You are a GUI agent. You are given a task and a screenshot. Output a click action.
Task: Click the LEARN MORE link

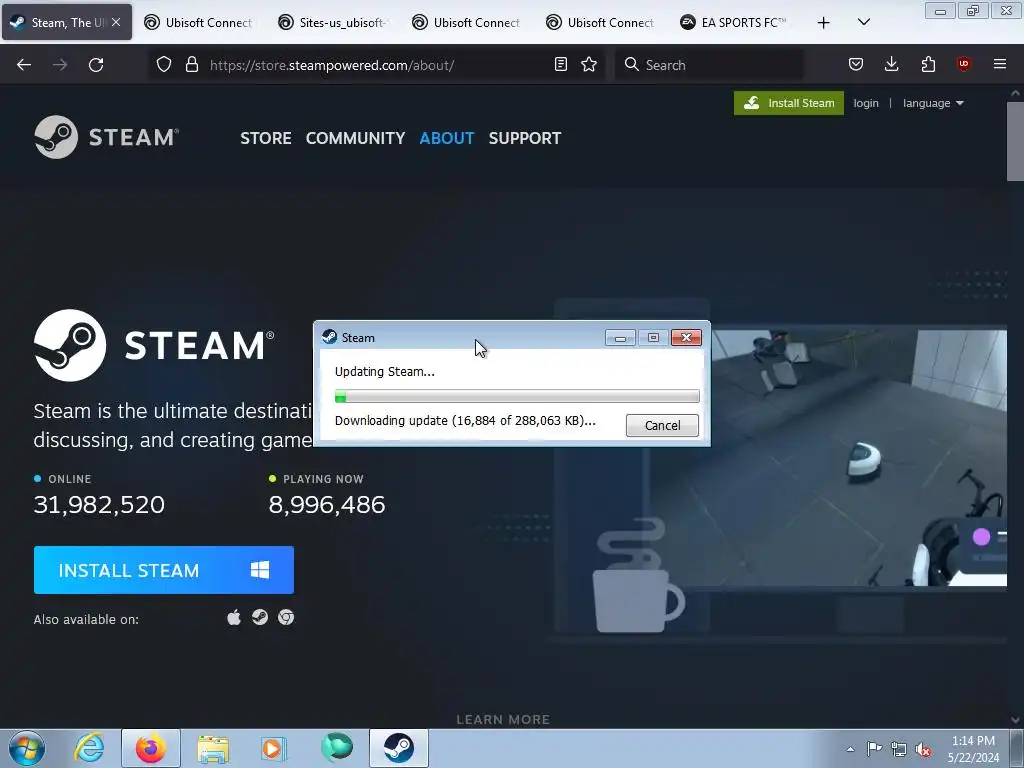click(x=503, y=719)
